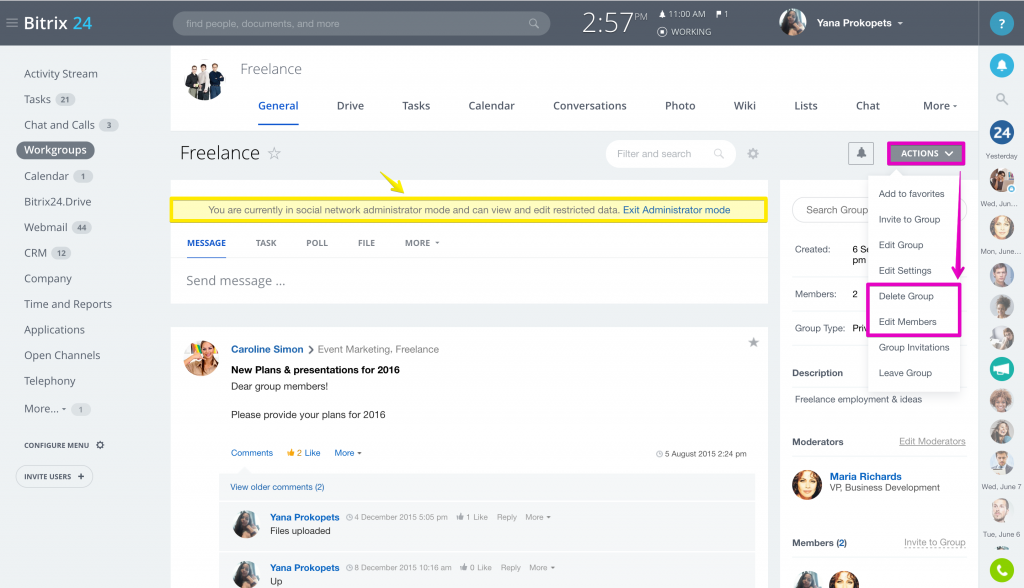Open notifications bell in the right sidebar

point(1001,65)
